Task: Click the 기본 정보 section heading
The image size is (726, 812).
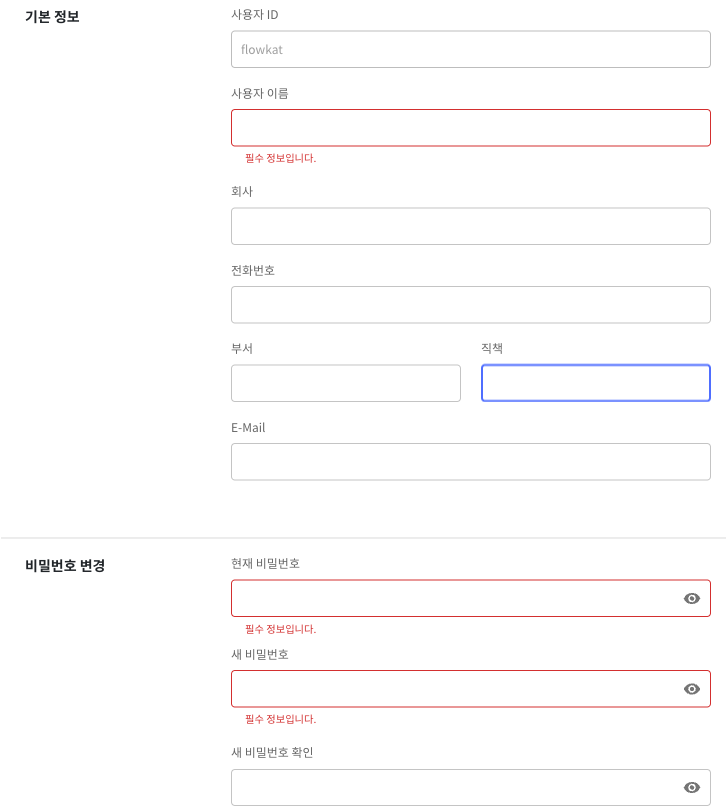Action: coord(52,17)
